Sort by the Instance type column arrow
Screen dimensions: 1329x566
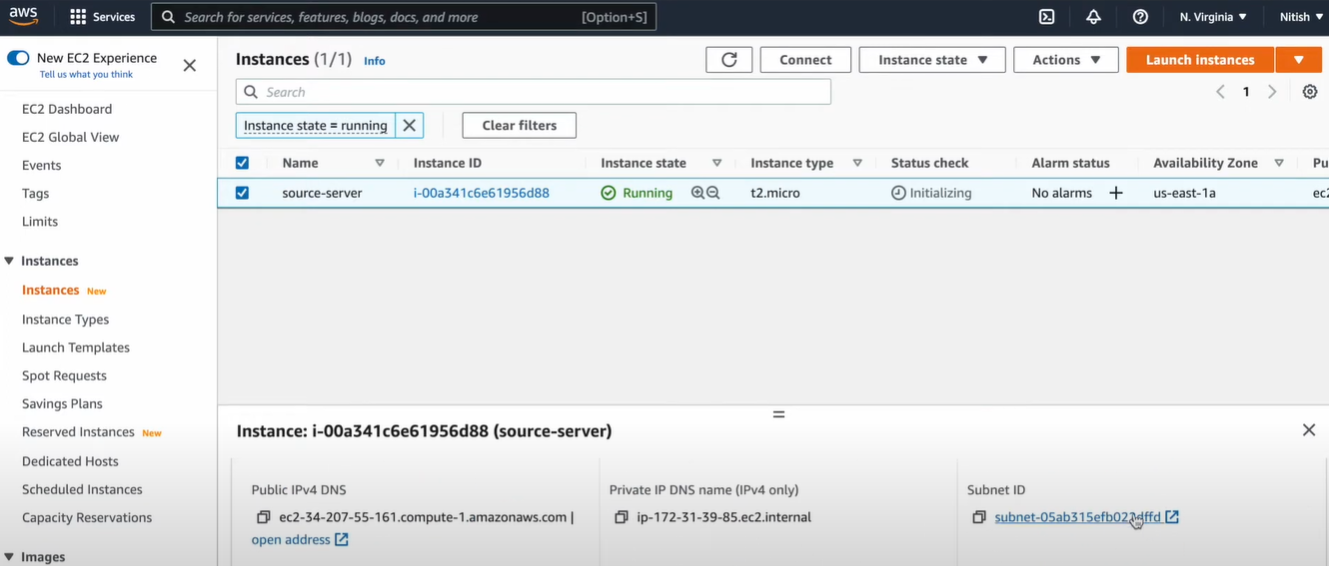(857, 163)
